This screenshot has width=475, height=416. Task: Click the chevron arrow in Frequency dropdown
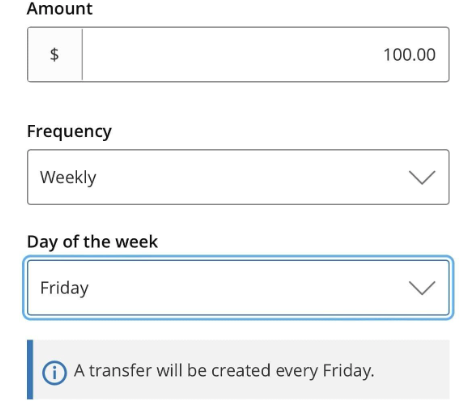pyautogui.click(x=422, y=177)
